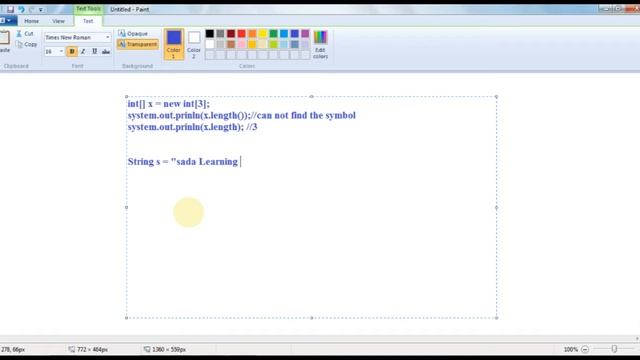Open the Edit colors dialog
This screenshot has height=360, width=640.
(x=320, y=44)
